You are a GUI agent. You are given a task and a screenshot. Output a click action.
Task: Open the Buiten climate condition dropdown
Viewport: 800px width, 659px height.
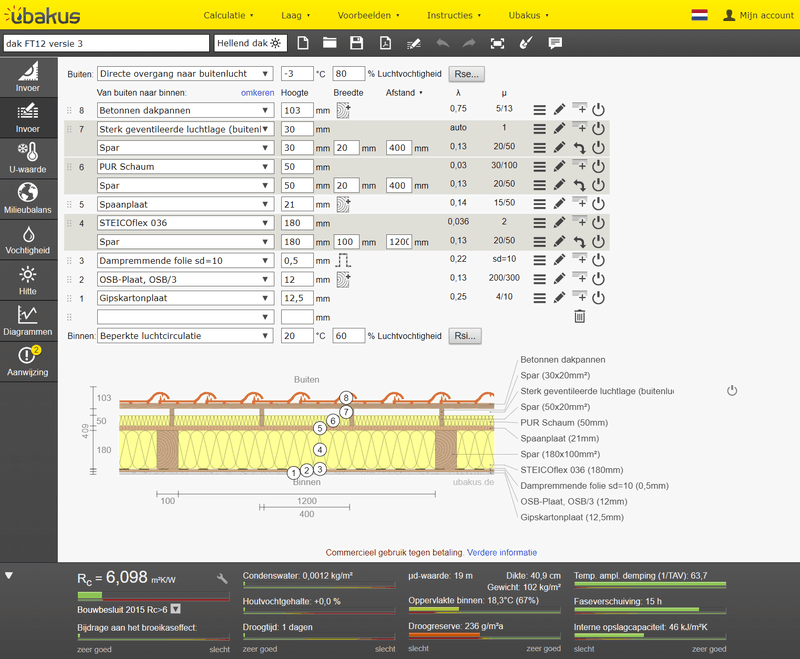click(x=184, y=74)
